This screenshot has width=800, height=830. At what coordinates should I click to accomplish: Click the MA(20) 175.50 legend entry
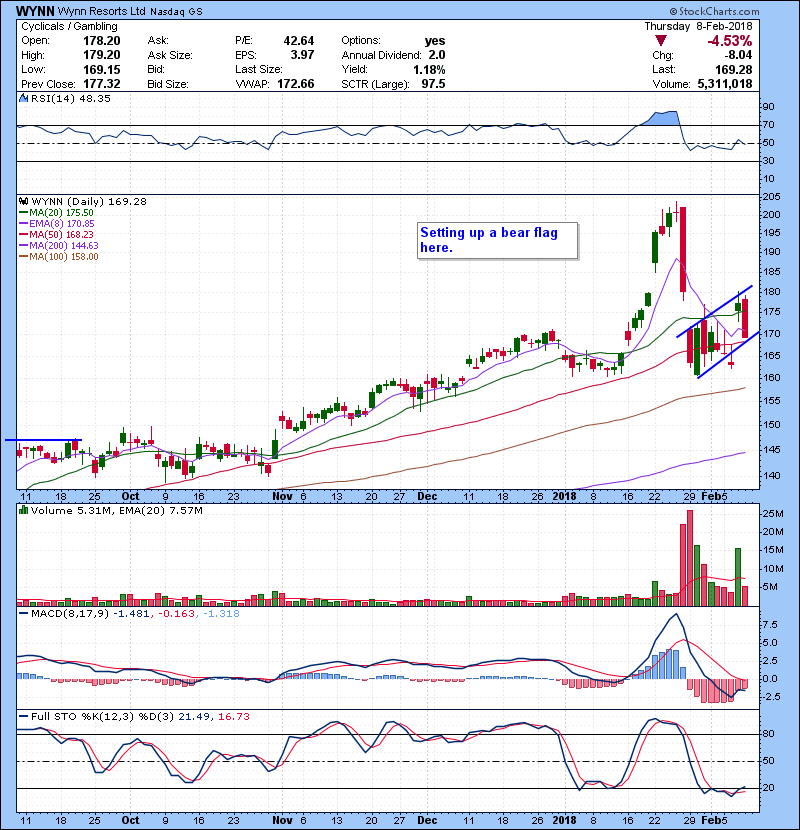click(x=56, y=213)
